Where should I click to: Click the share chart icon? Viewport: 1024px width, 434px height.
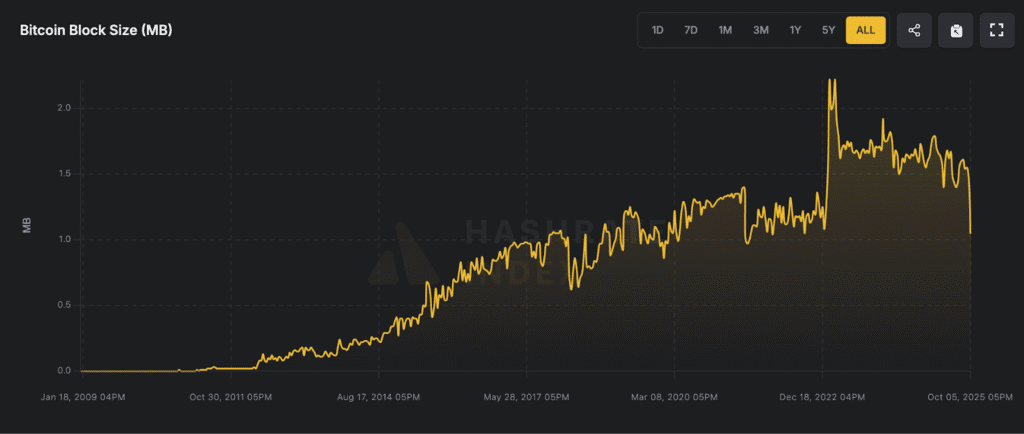click(914, 30)
